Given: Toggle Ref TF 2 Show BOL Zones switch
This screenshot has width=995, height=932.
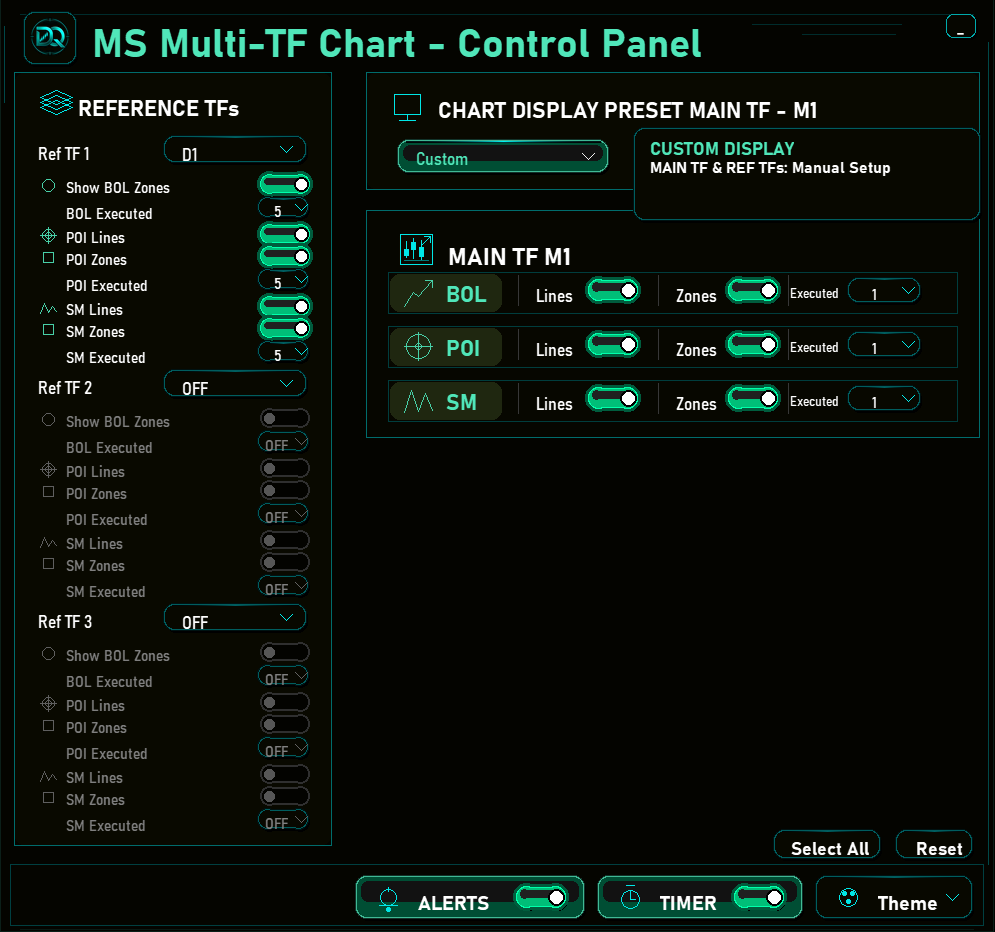Looking at the screenshot, I should click(285, 419).
